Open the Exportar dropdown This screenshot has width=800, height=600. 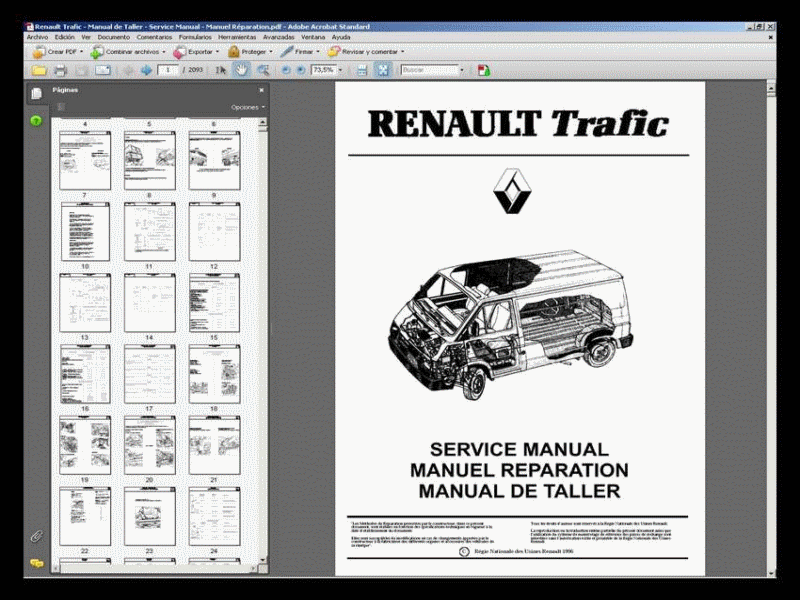[217, 52]
